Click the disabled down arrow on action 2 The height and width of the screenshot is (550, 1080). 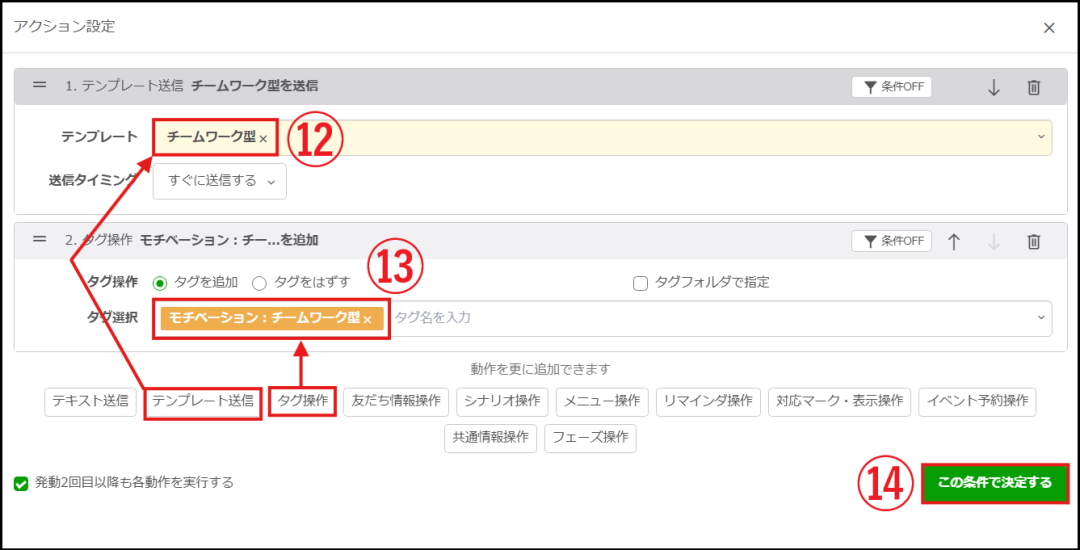993,242
